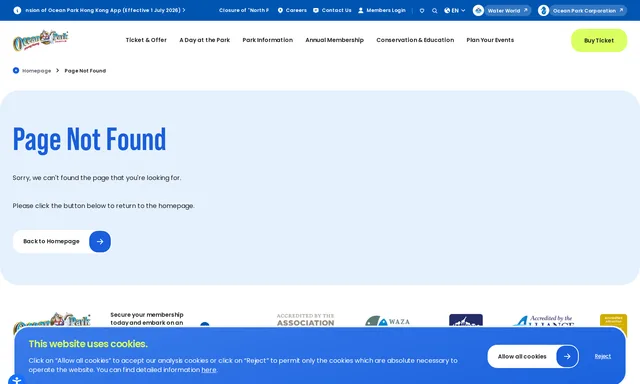Click the arrow icon on Back to Homepage
This screenshot has width=640, height=384.
[100, 242]
